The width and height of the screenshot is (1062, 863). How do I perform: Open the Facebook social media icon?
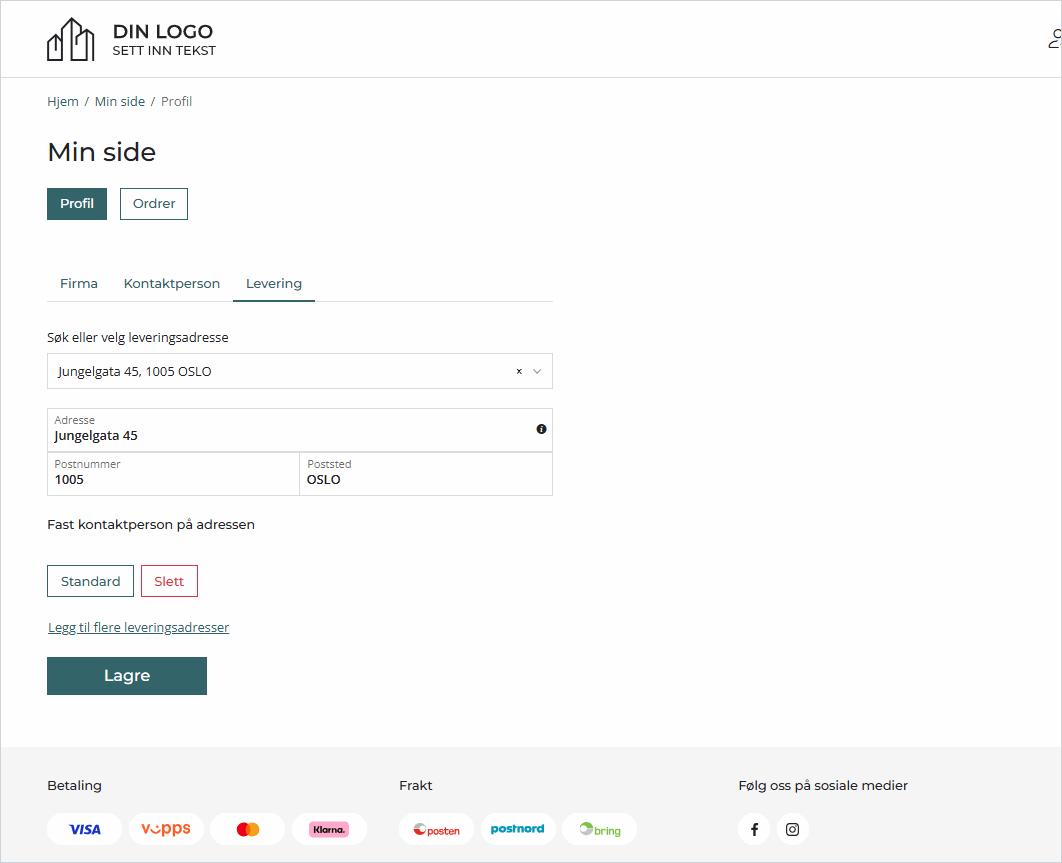click(754, 829)
